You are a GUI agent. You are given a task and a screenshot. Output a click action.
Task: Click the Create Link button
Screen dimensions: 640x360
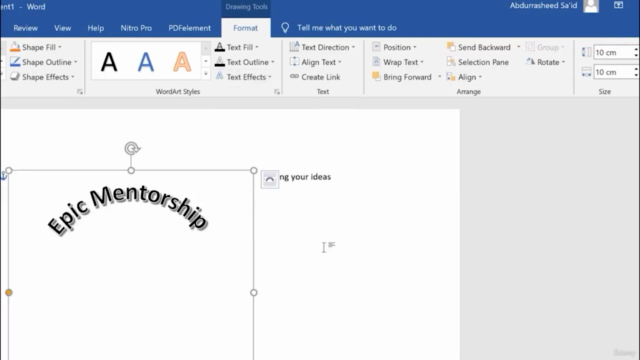(315, 77)
